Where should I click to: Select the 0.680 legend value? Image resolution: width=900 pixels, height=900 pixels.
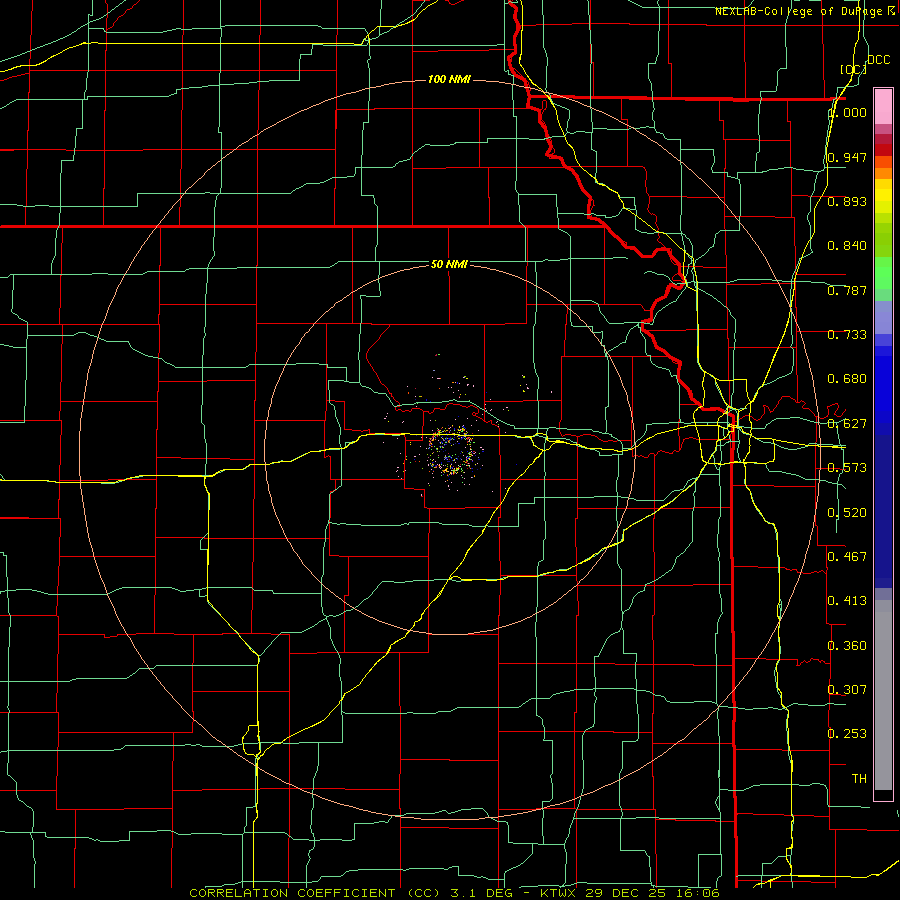pos(847,379)
